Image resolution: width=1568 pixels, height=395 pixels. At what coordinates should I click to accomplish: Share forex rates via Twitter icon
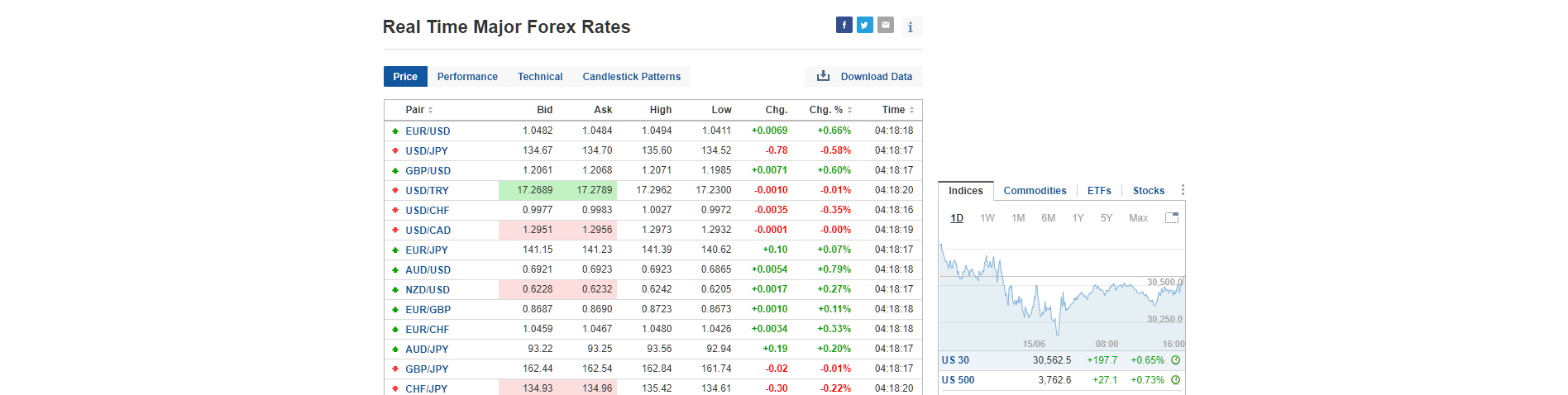point(864,25)
